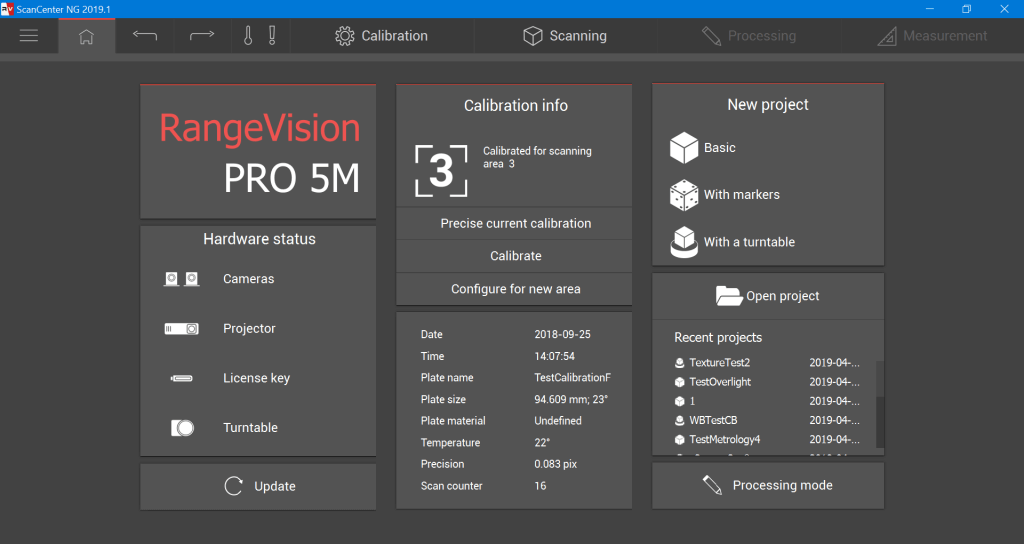Open the hamburger menu
The image size is (1024, 544).
(x=29, y=36)
